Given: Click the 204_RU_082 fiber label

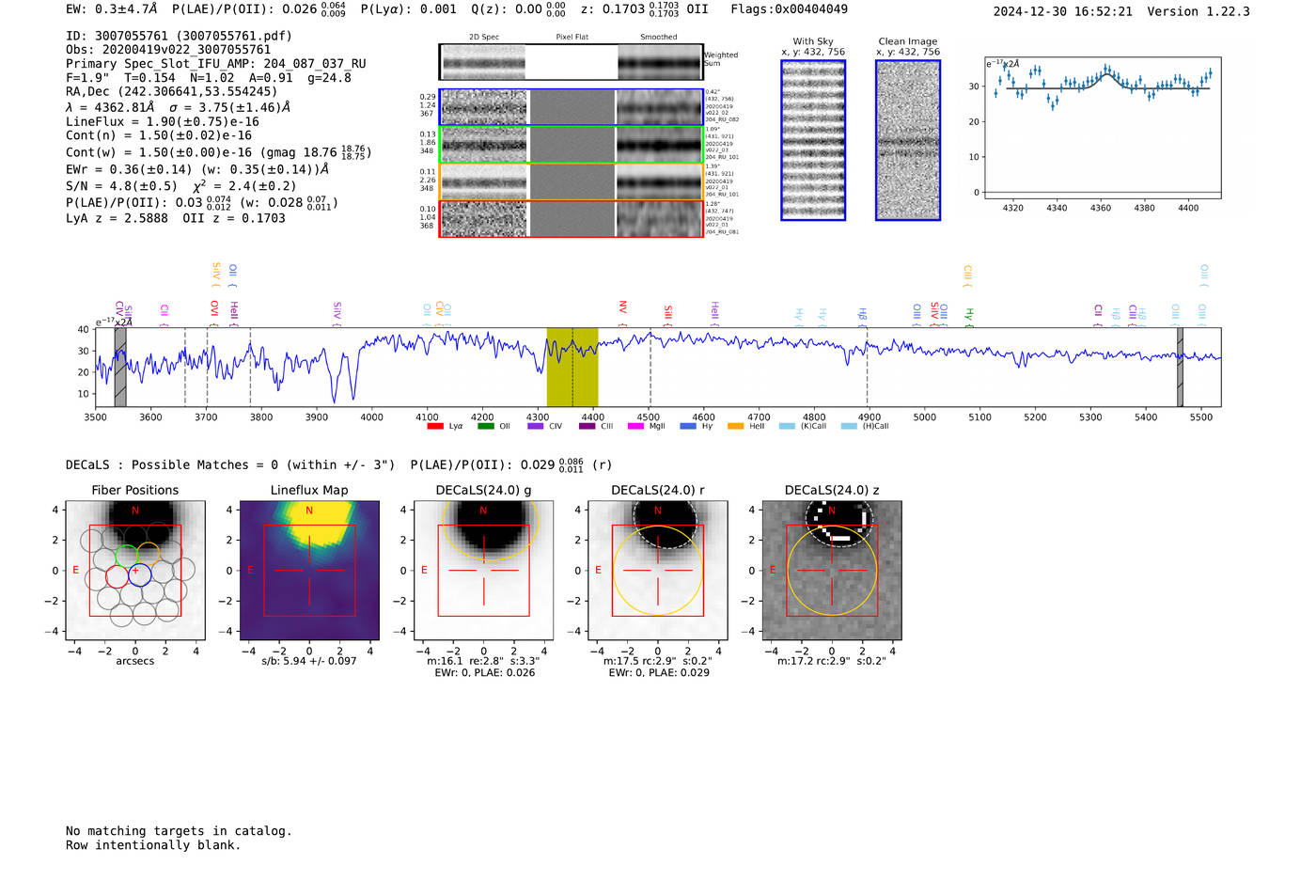Looking at the screenshot, I should pyautogui.click(x=723, y=120).
